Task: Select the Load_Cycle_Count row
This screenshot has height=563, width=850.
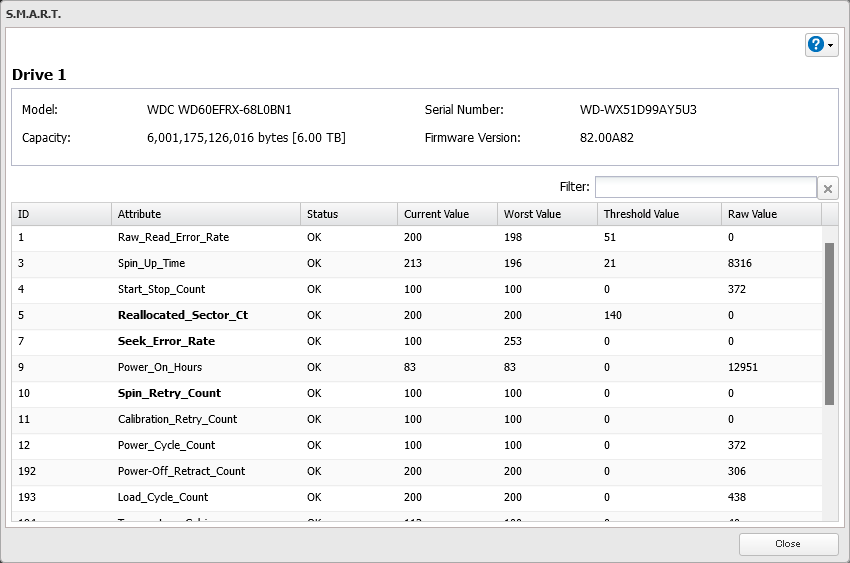Action: (163, 497)
